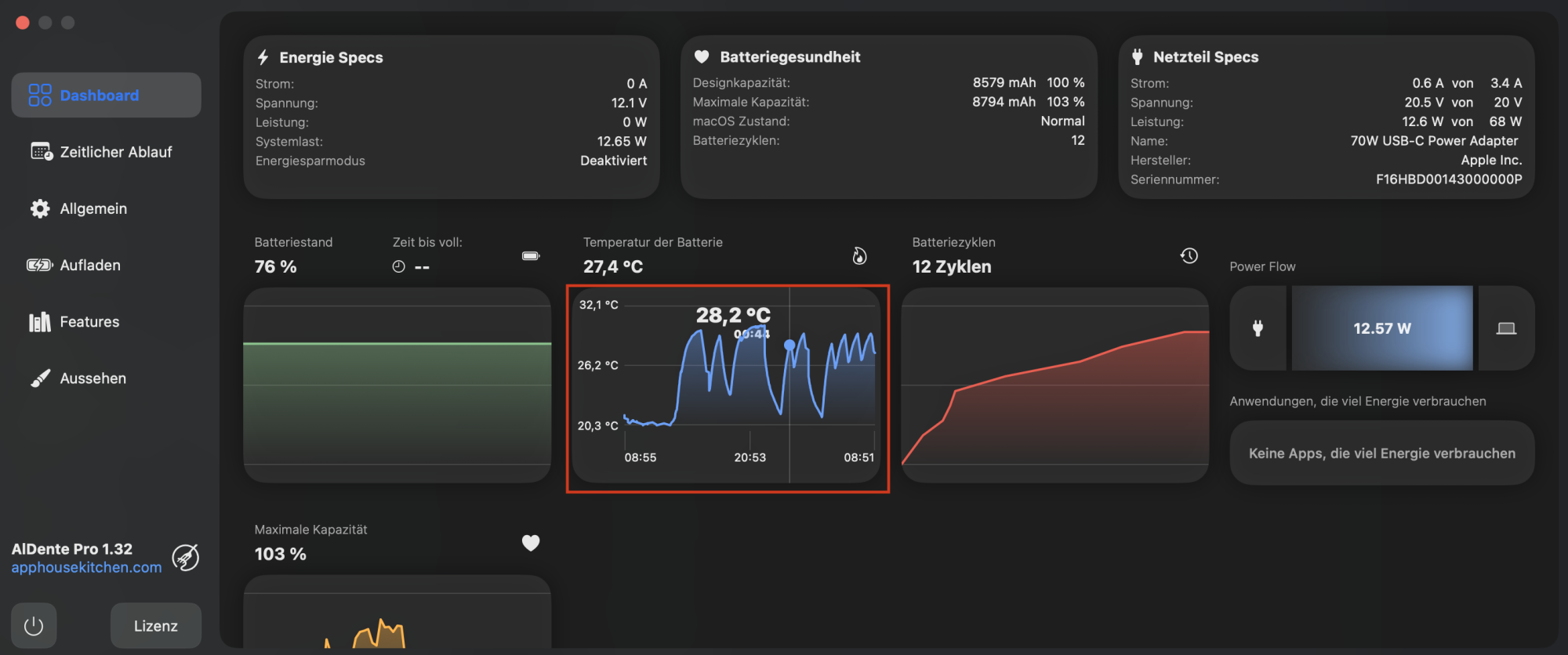The width and height of the screenshot is (1568, 655).
Task: Click the gear icon beside Allgemein
Action: 40,208
